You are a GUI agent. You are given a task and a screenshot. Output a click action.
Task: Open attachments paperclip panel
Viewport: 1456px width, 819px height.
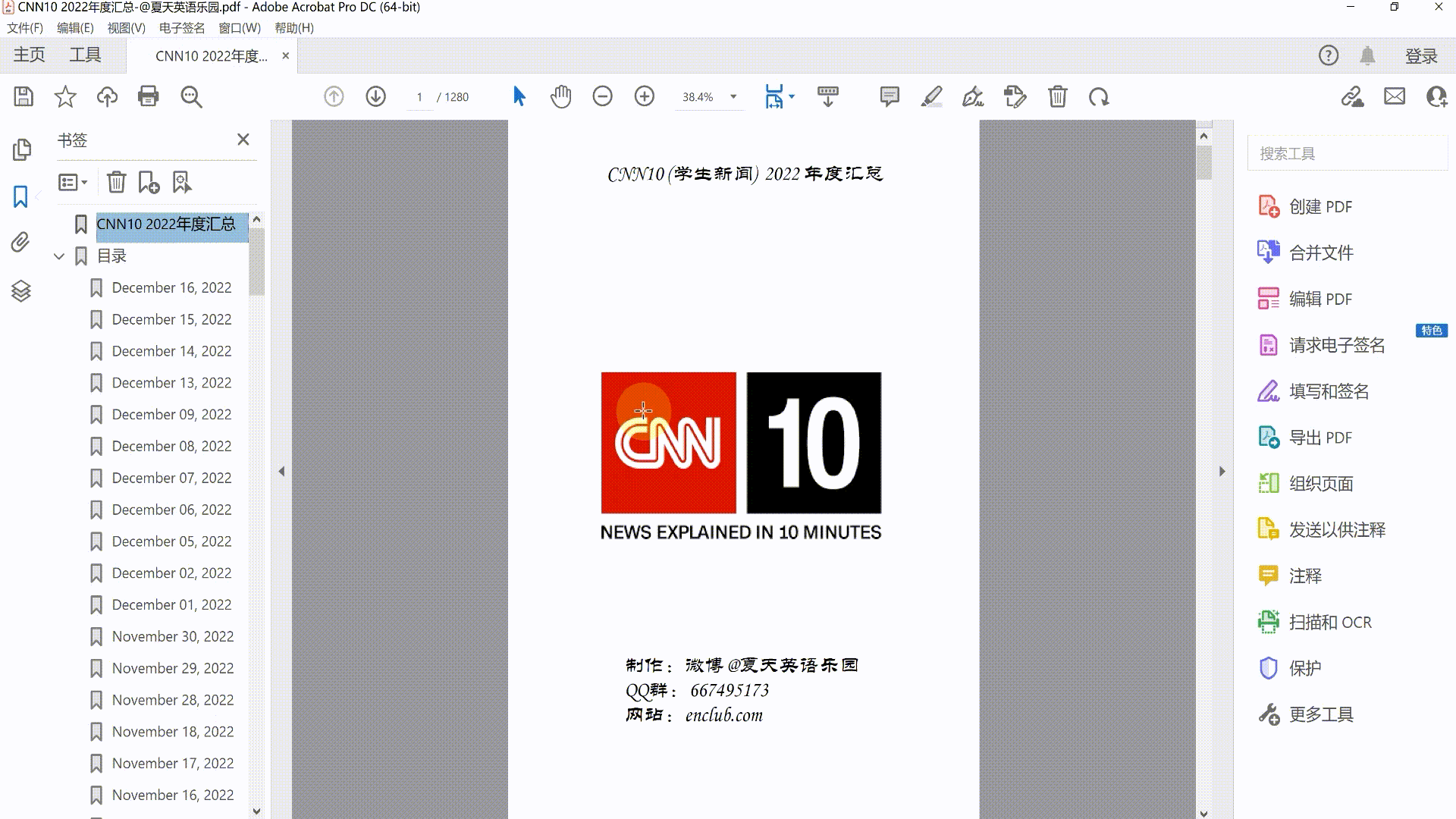[20, 243]
